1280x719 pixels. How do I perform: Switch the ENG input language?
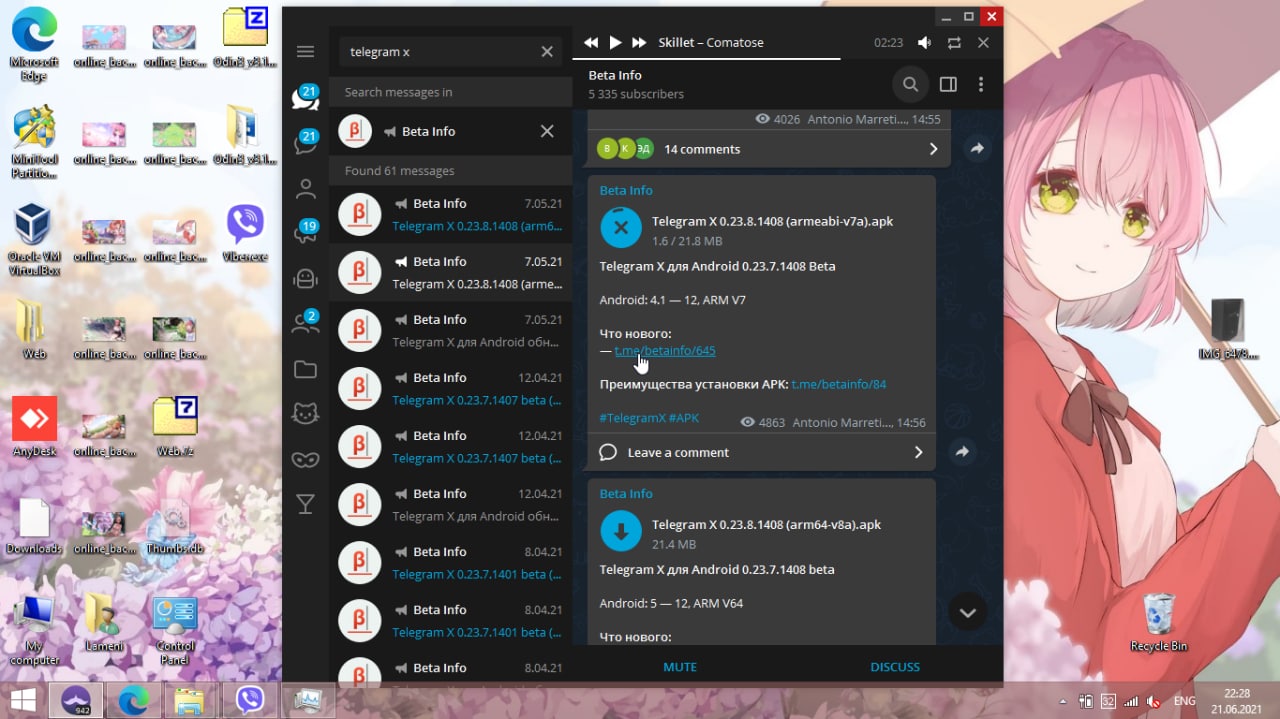coord(1184,701)
